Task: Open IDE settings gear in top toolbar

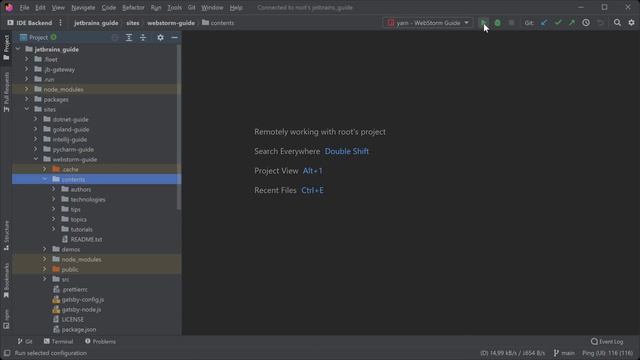Action: coord(631,23)
